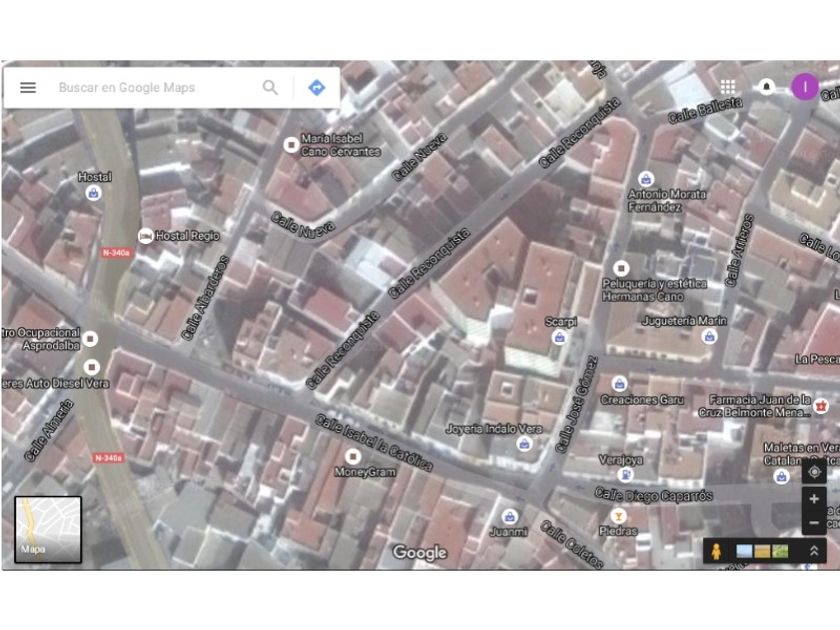Zoom in with the plus button
The height and width of the screenshot is (630, 840).
814,499
